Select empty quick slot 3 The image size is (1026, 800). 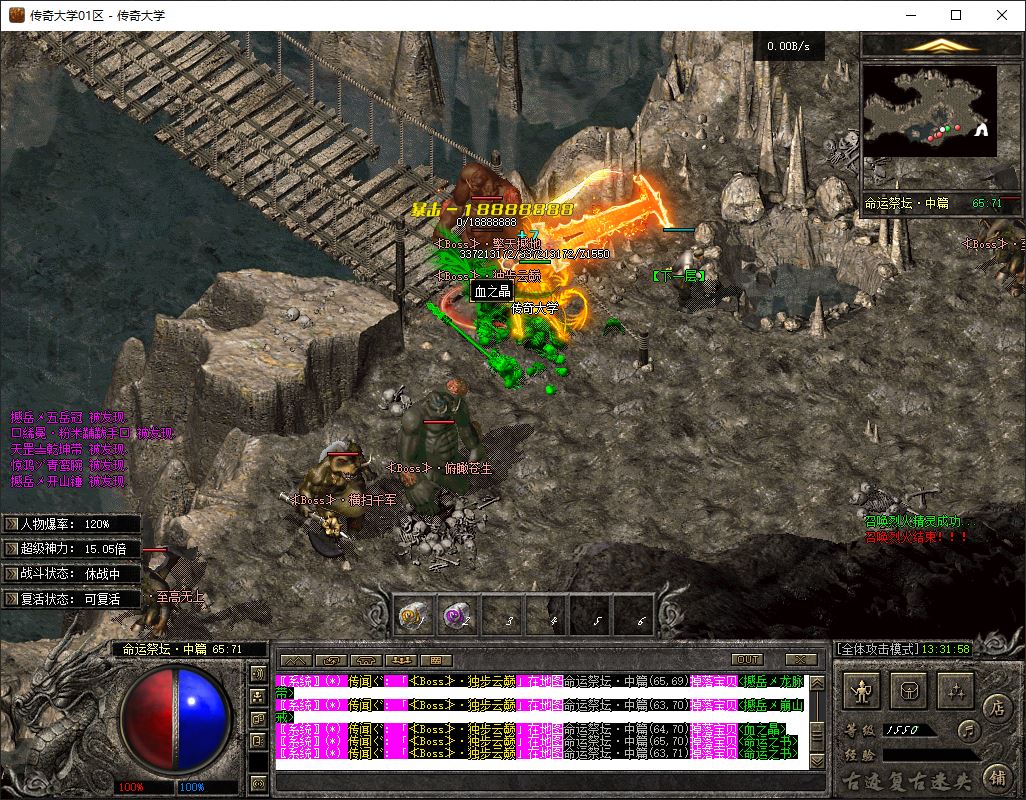(503, 616)
